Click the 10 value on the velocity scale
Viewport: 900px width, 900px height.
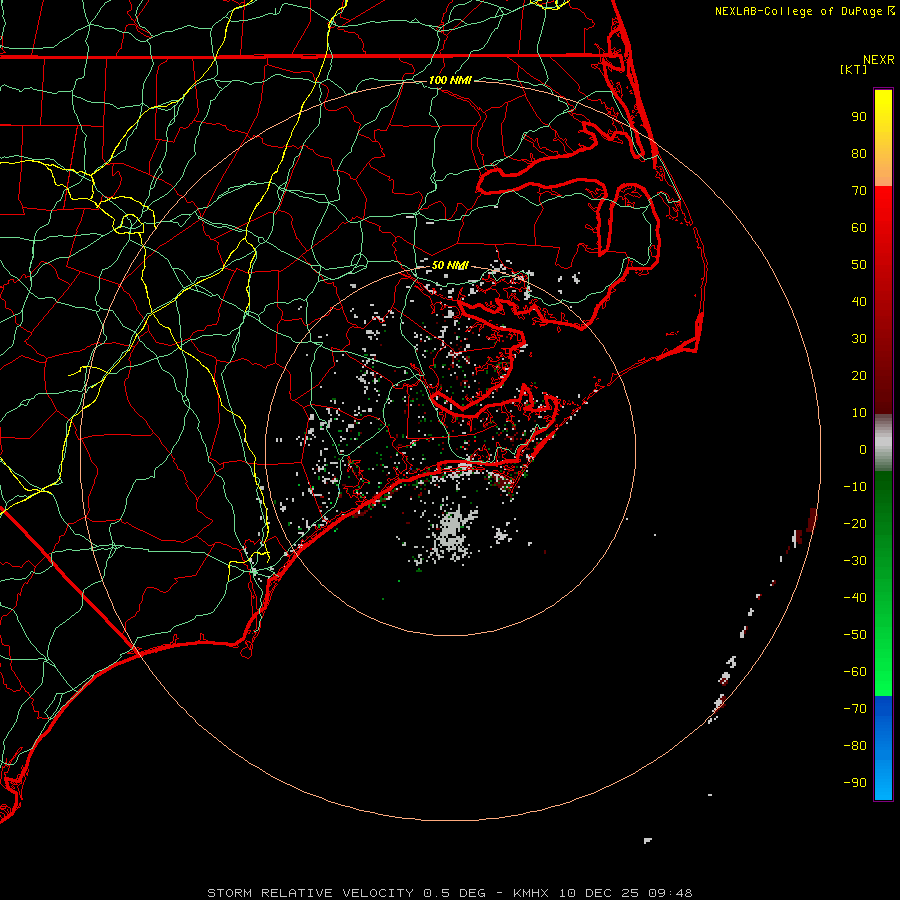pos(859,413)
